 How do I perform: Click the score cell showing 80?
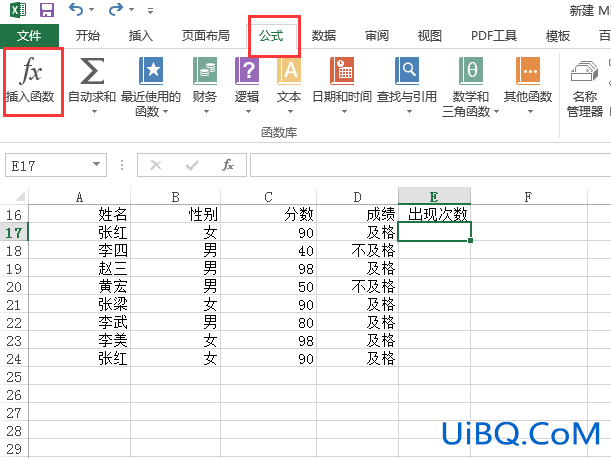[268, 322]
